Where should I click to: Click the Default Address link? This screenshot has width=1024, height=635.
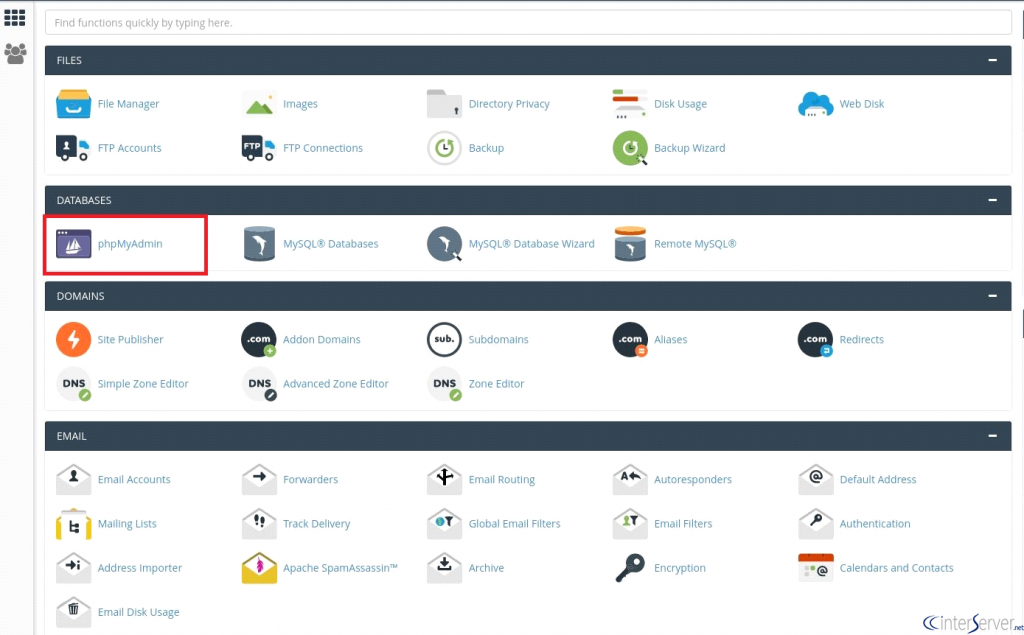point(878,480)
